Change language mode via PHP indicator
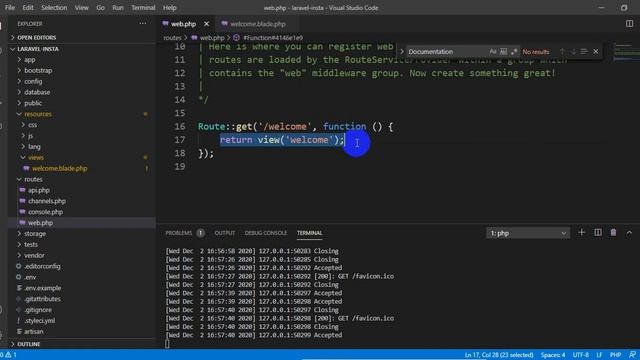The width and height of the screenshot is (640, 360). (x=616, y=355)
